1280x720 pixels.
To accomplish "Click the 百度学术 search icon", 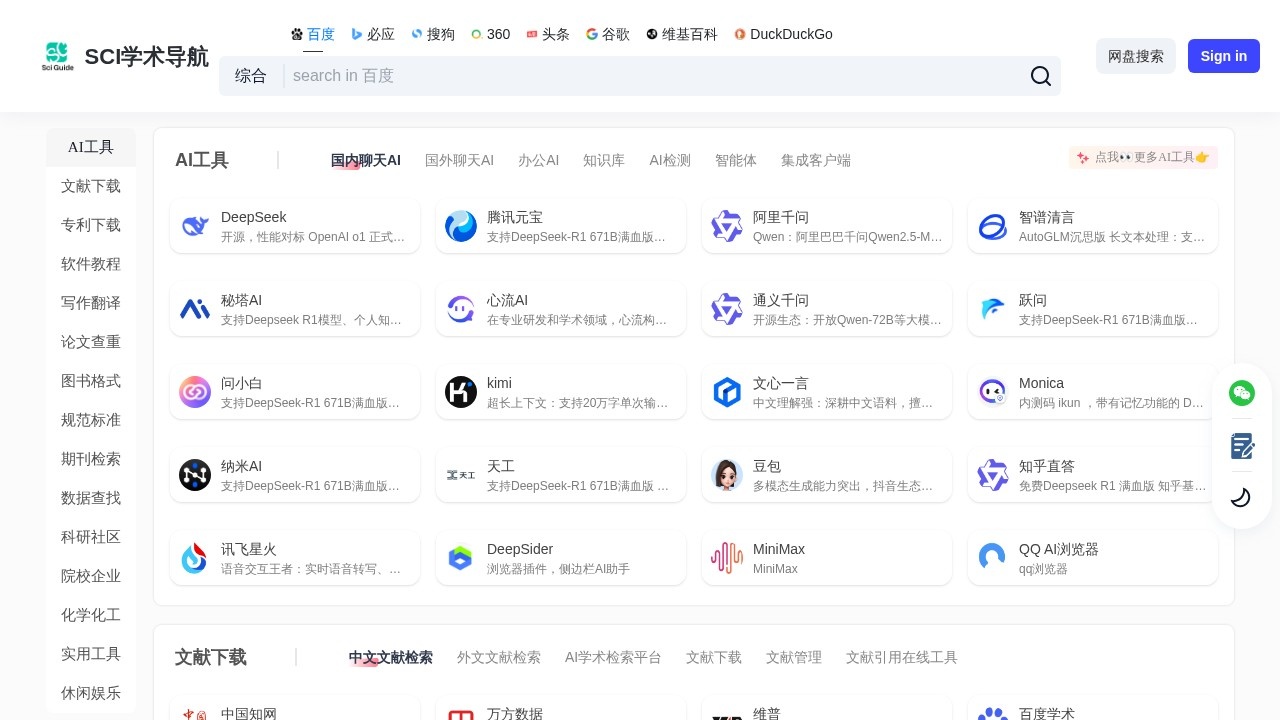I will click(993, 713).
